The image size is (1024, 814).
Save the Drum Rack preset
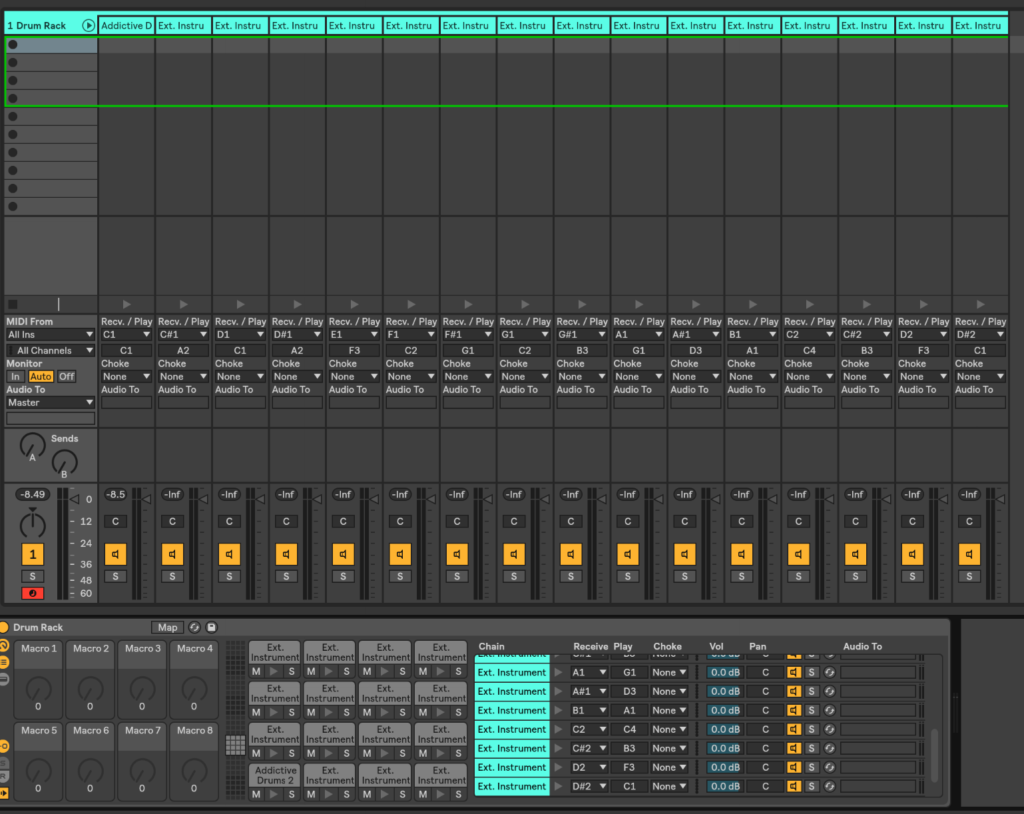click(x=211, y=627)
